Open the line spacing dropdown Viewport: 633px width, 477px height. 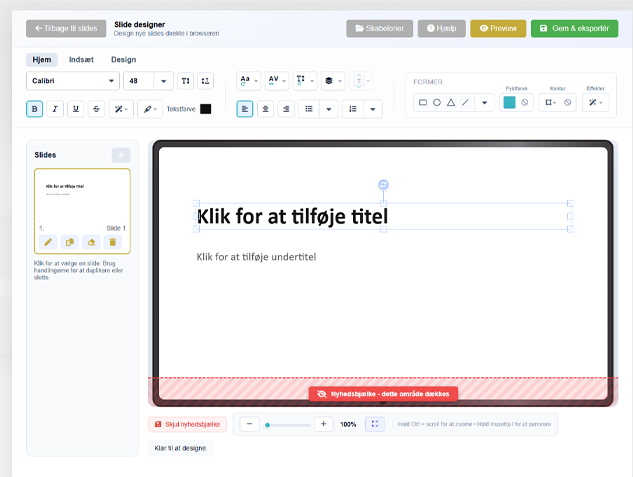tap(305, 81)
